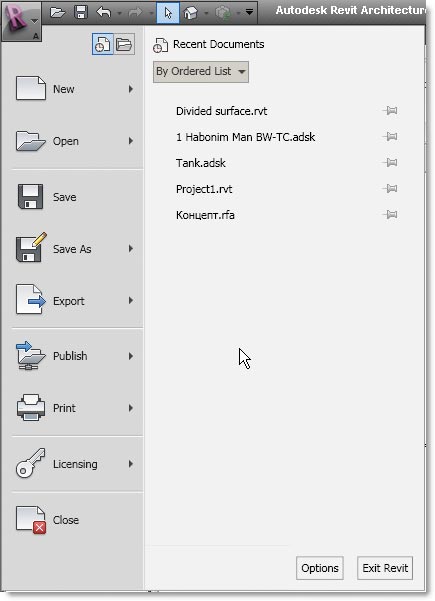Click the Undo arrow icon
Screen dimensions: 435x601
coord(104,13)
